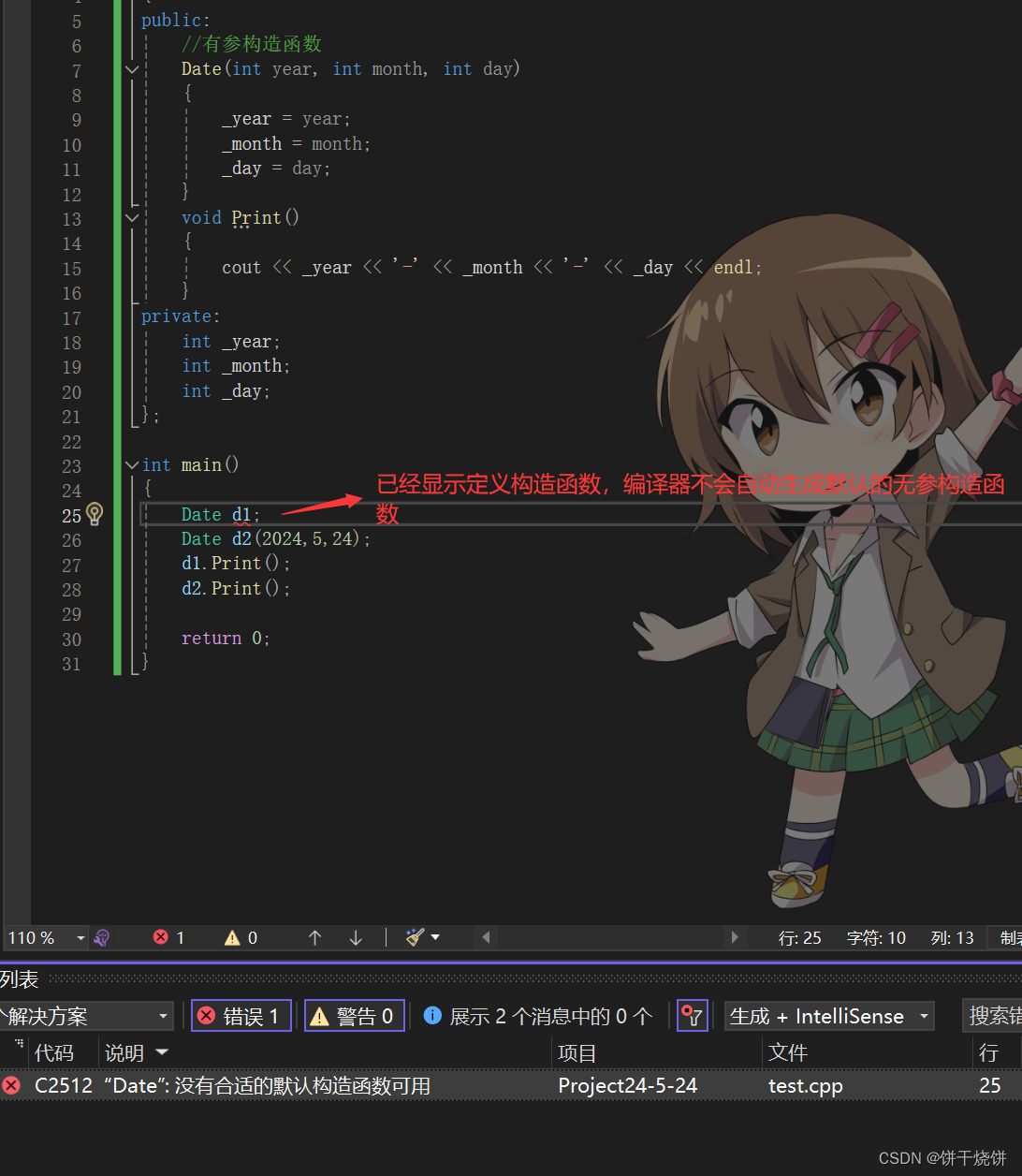This screenshot has width=1022, height=1176.
Task: Sort error list by the 项目 column header
Action: (577, 1053)
